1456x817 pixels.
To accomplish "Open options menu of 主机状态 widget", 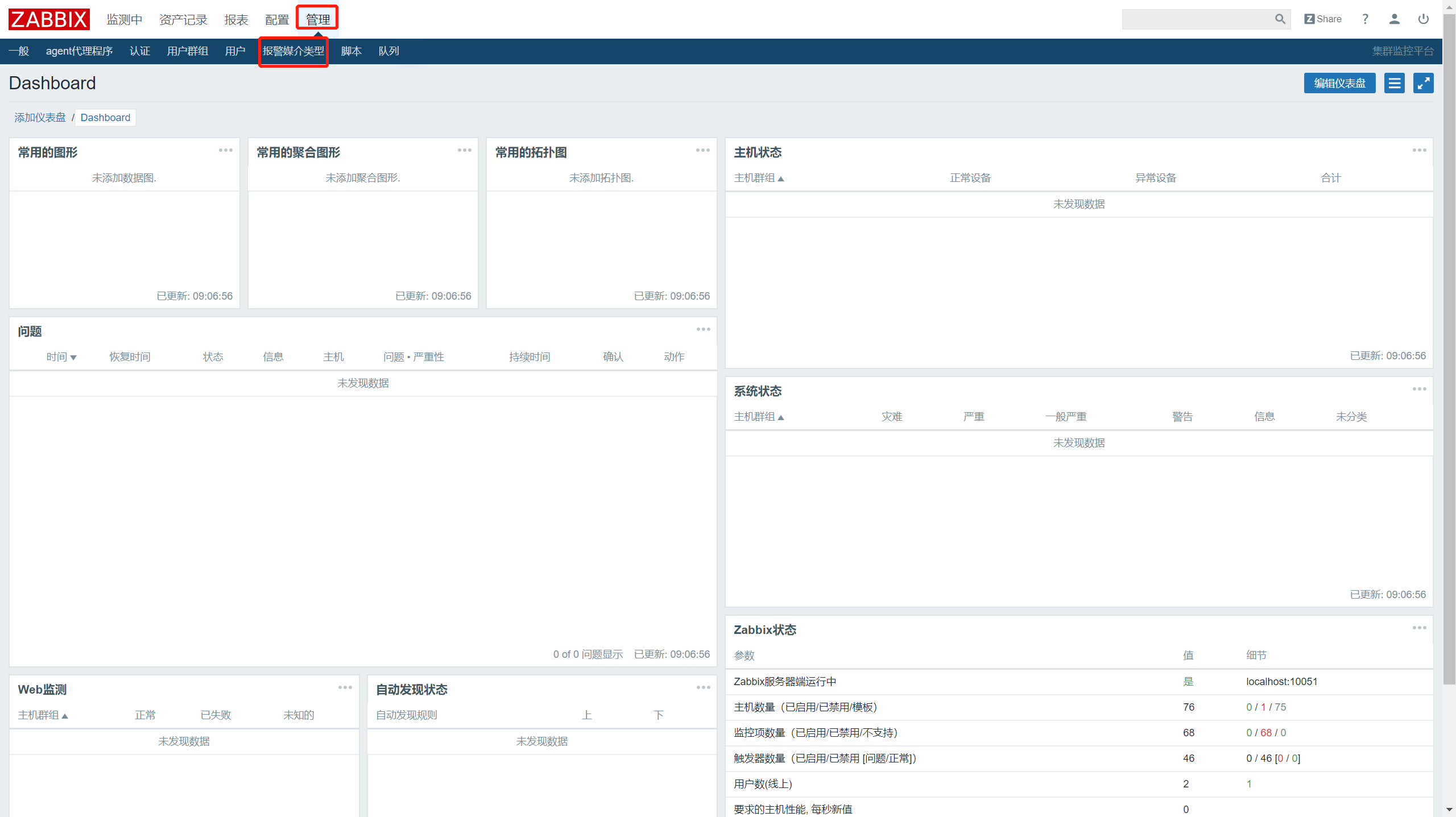I will point(1419,150).
